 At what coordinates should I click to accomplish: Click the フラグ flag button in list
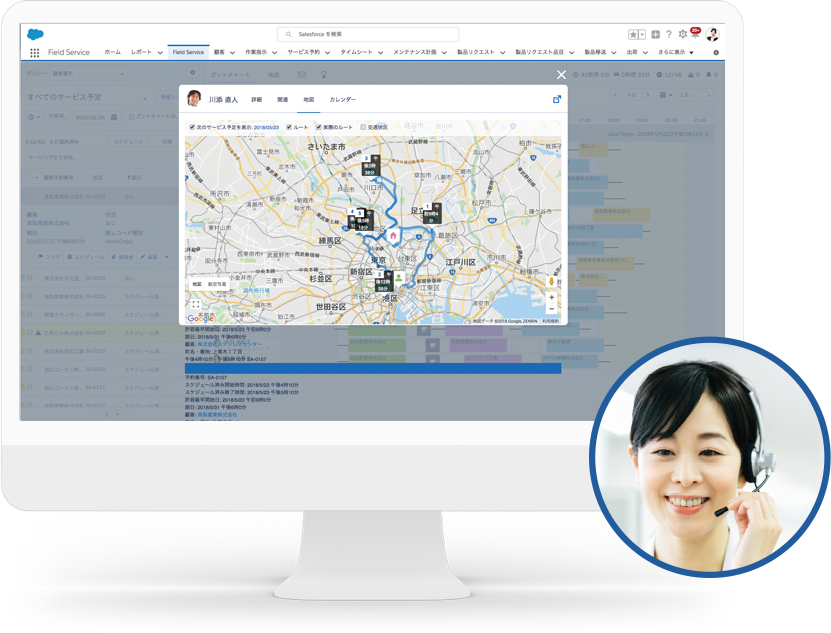[x=49, y=257]
